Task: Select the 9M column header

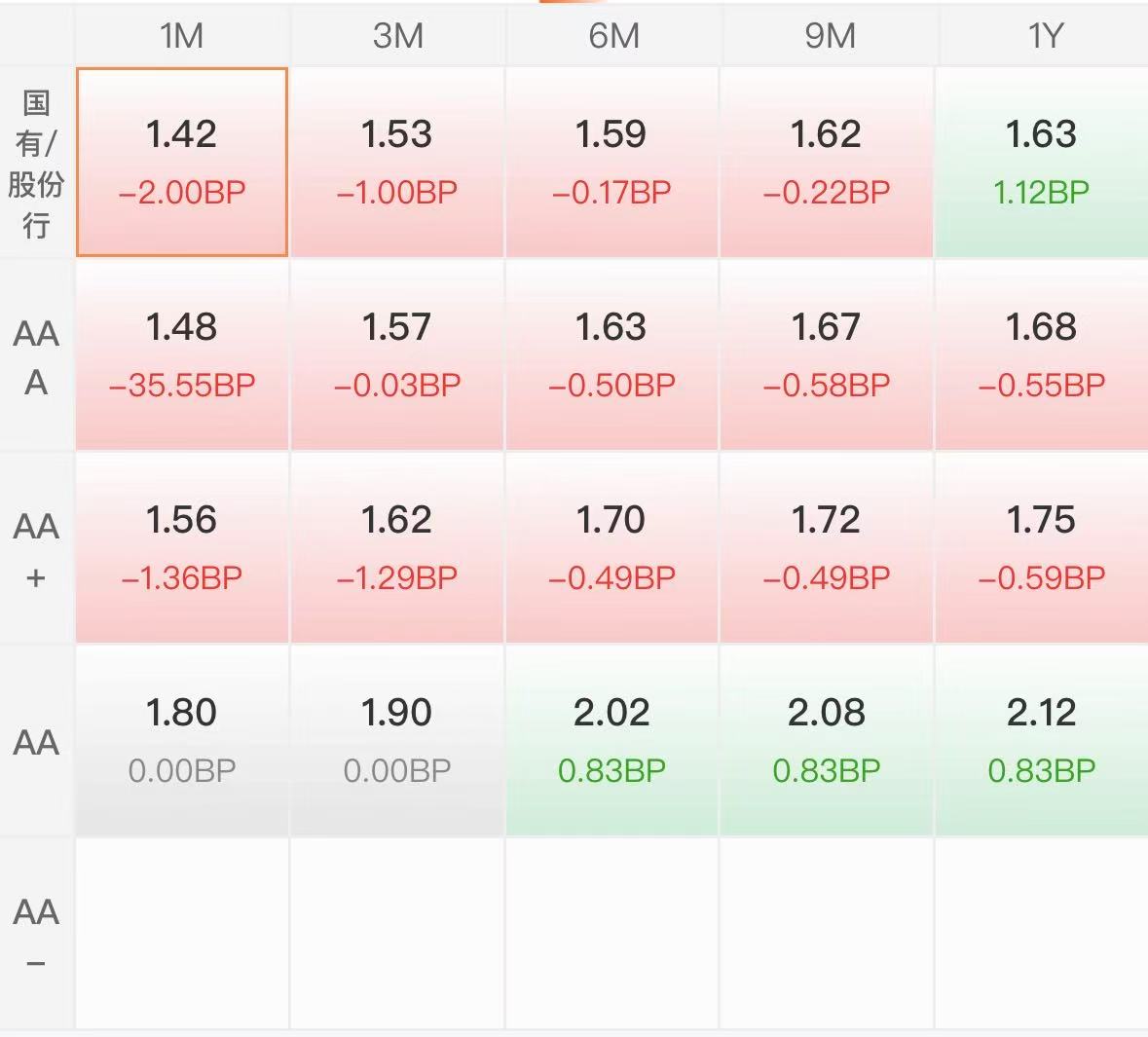Action: pyautogui.click(x=830, y=35)
